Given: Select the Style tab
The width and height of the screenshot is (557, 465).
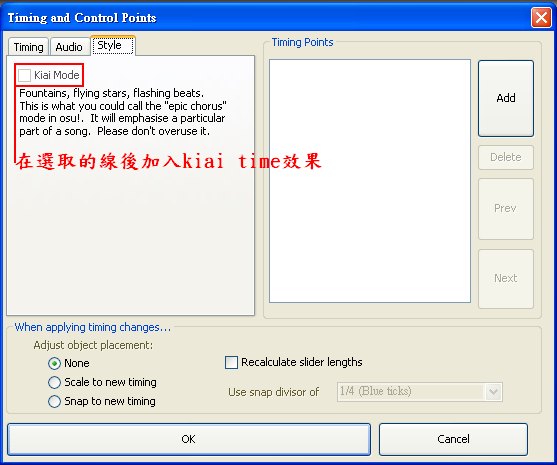Looking at the screenshot, I should (x=113, y=45).
